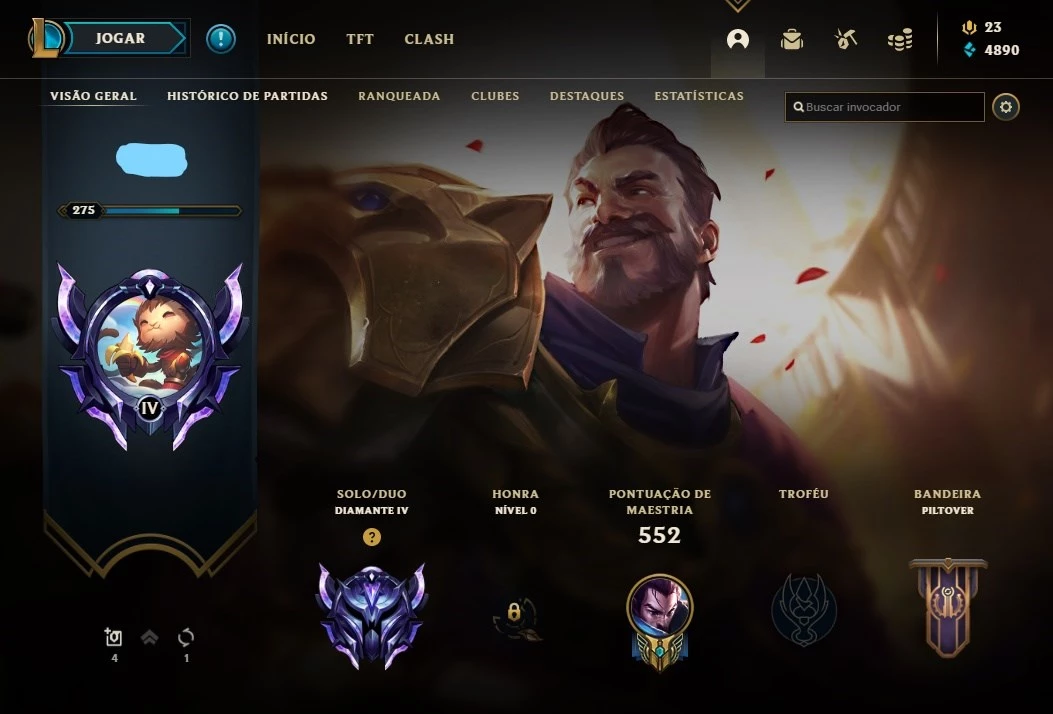Viewport: 1053px width, 714px height.
Task: Click the JOGAR play button
Action: click(120, 38)
